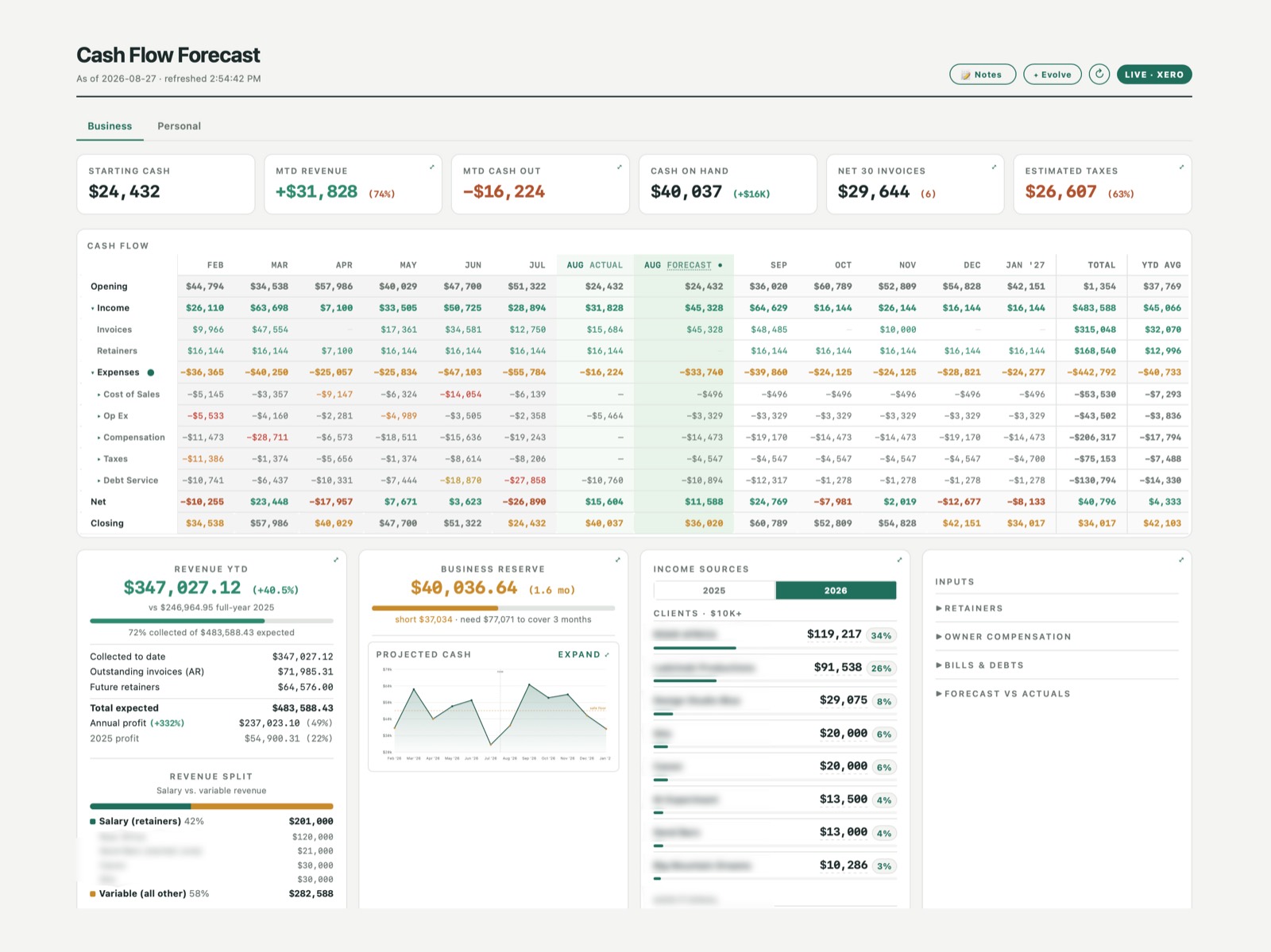
Task: Expand the Taxes row
Action: pyautogui.click(x=99, y=459)
